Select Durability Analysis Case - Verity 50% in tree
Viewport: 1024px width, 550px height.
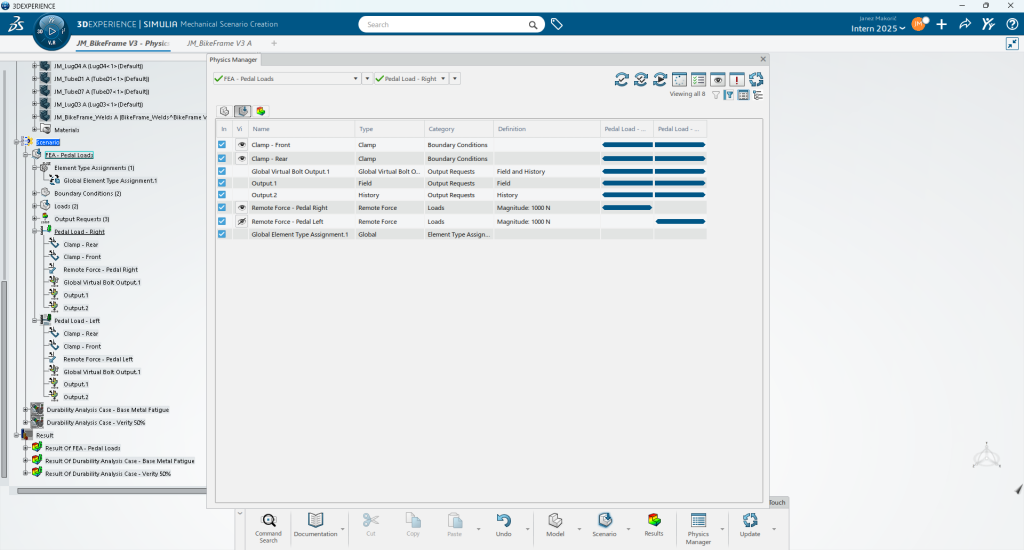click(x=95, y=422)
